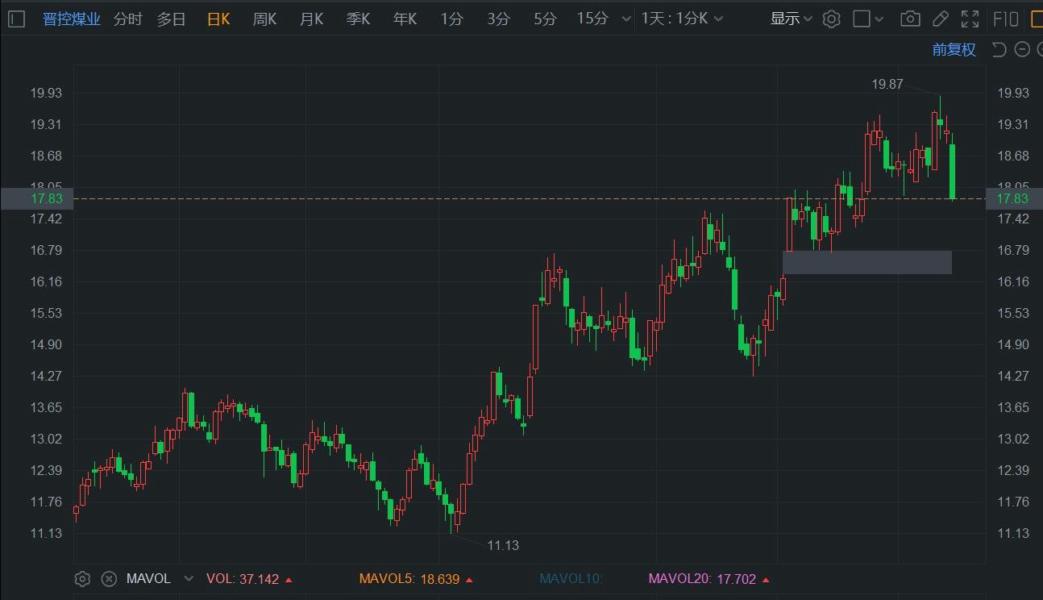Enter fullscreen chart mode
The height and width of the screenshot is (600, 1043).
pyautogui.click(x=970, y=18)
